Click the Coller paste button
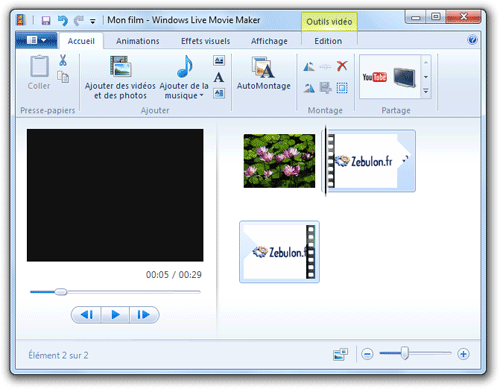 click(x=39, y=72)
